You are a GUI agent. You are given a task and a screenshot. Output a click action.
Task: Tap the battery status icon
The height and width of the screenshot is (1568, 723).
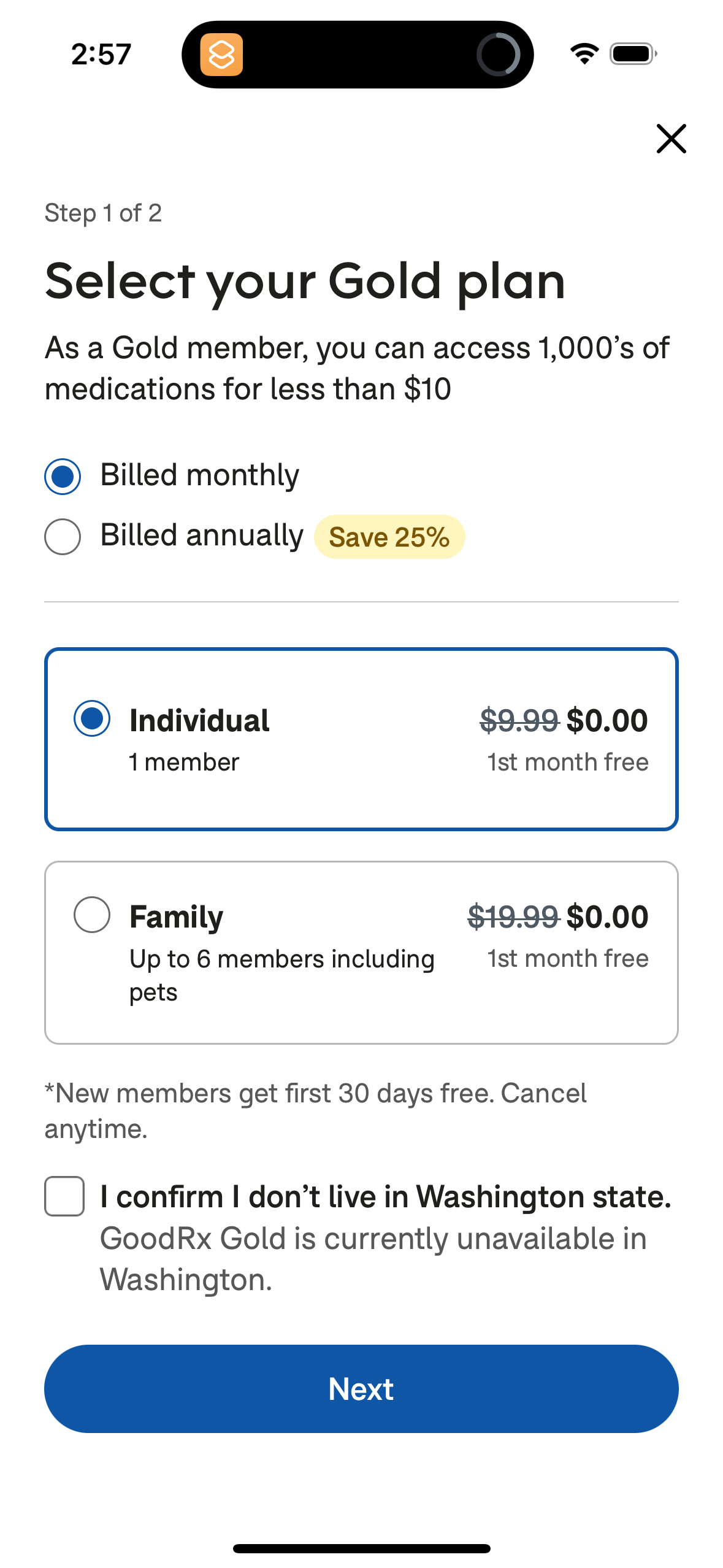point(633,54)
